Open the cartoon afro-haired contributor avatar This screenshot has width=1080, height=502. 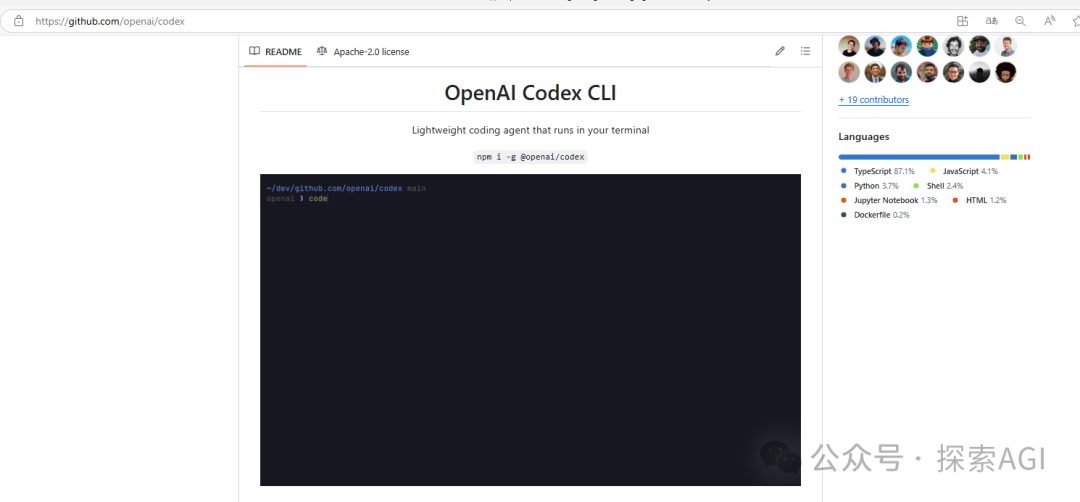[x=1006, y=72]
